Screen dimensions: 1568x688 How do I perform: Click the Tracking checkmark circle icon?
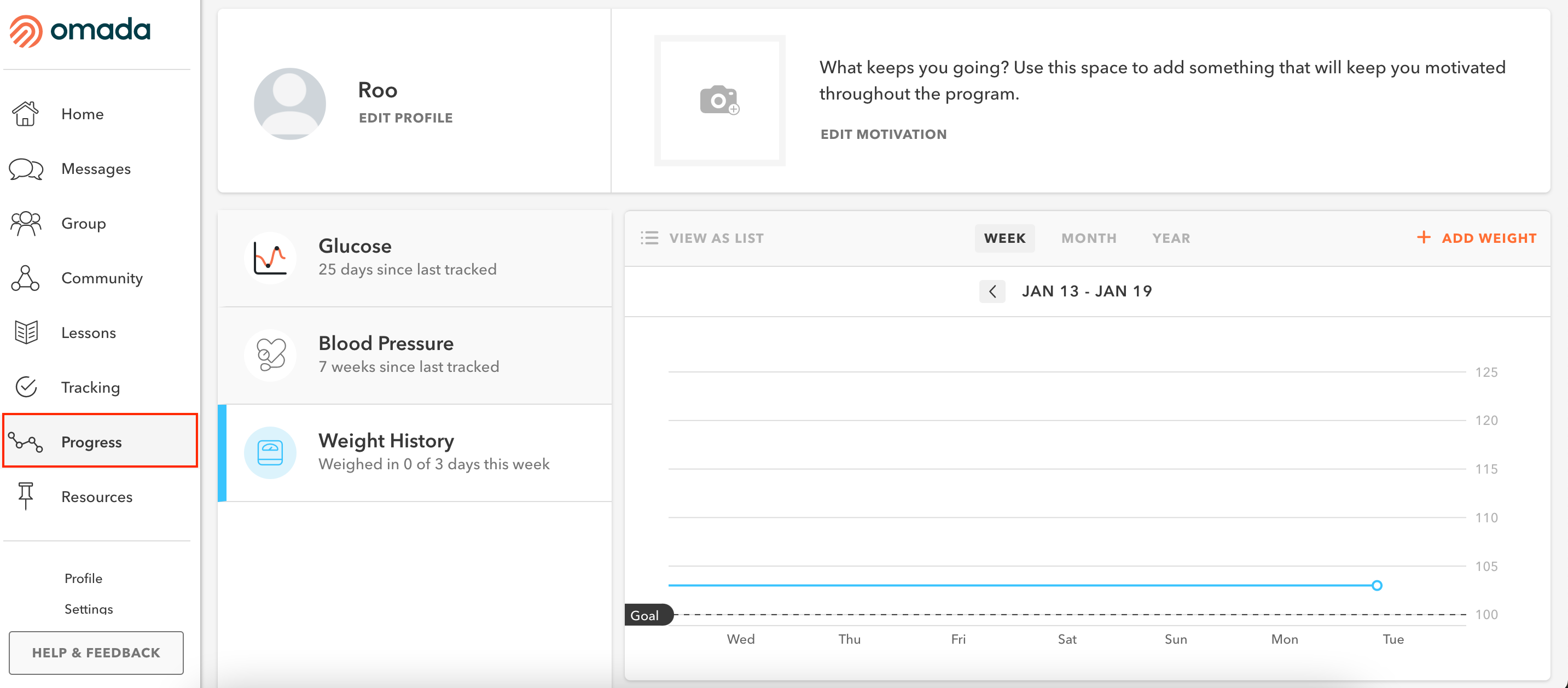[26, 387]
